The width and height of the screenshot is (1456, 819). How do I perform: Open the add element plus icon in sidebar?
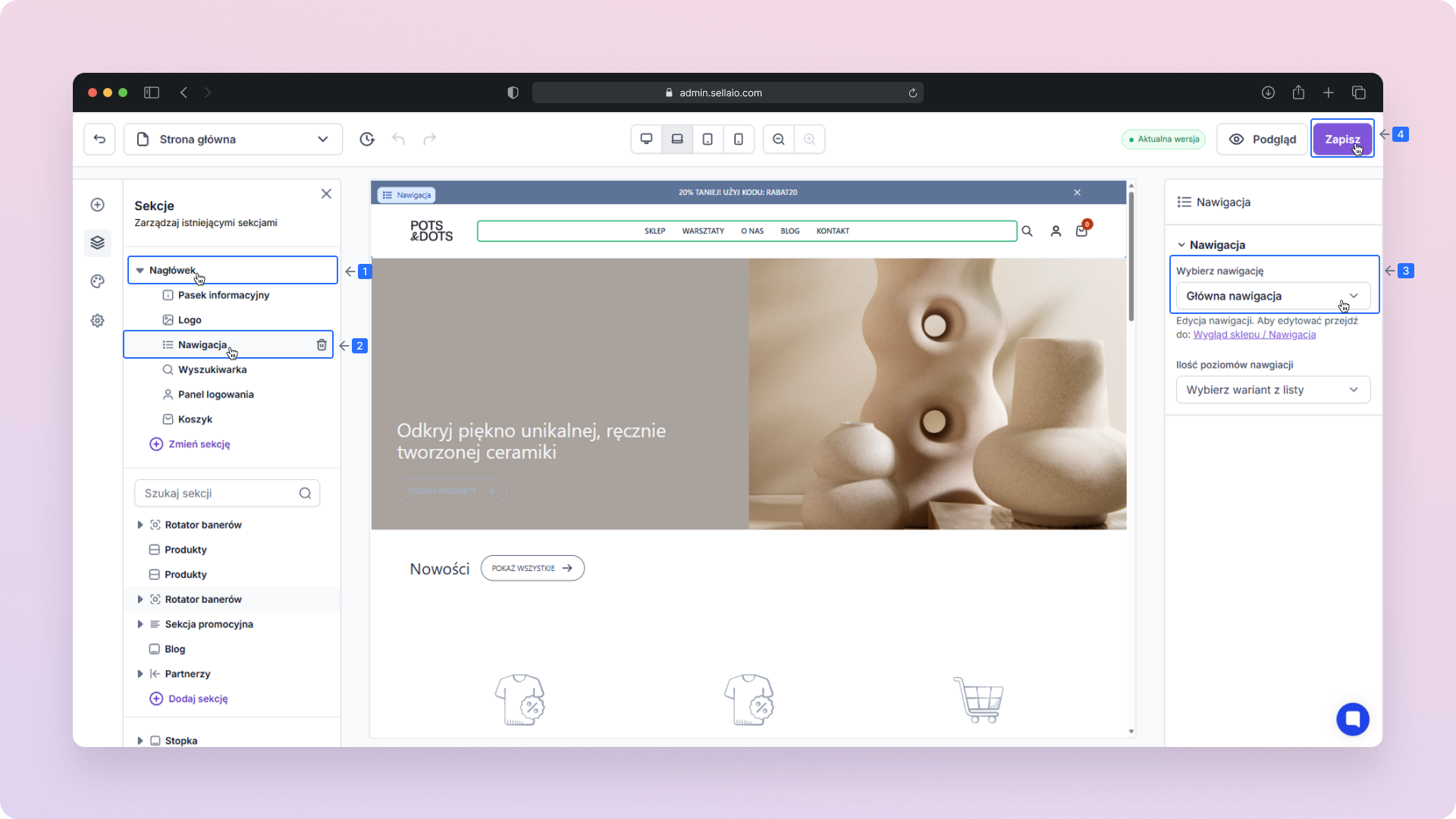tap(97, 205)
